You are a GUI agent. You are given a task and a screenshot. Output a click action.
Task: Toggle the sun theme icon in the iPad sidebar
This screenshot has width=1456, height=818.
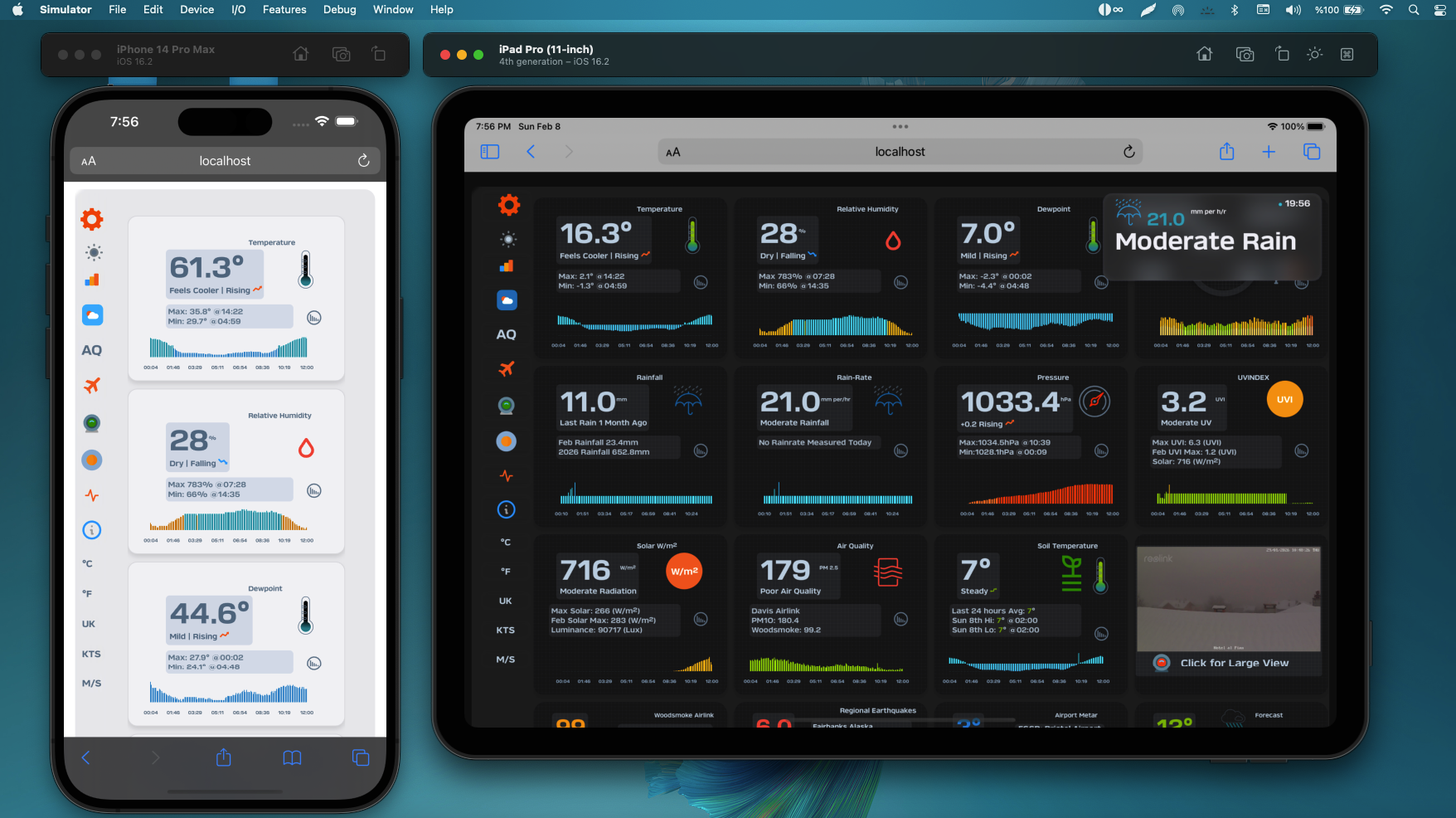pyautogui.click(x=508, y=240)
